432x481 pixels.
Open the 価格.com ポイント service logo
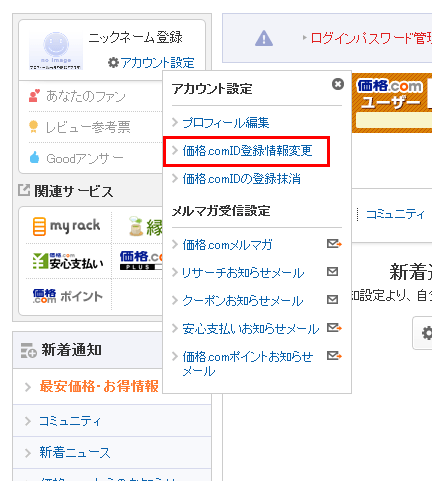[x=68, y=296]
